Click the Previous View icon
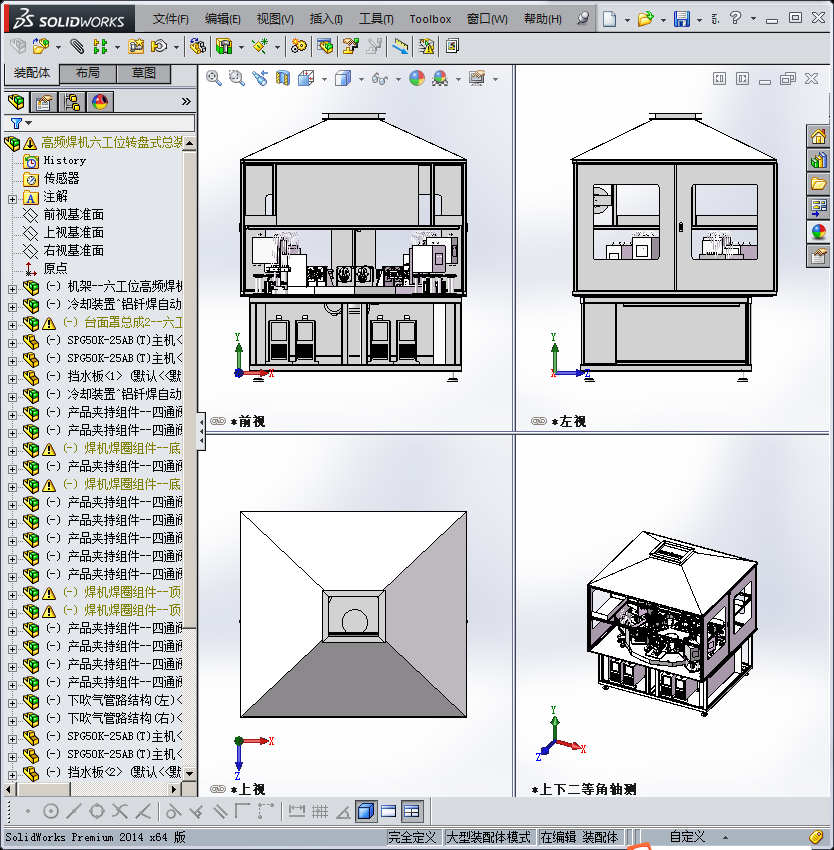The width and height of the screenshot is (834, 850). [x=260, y=78]
